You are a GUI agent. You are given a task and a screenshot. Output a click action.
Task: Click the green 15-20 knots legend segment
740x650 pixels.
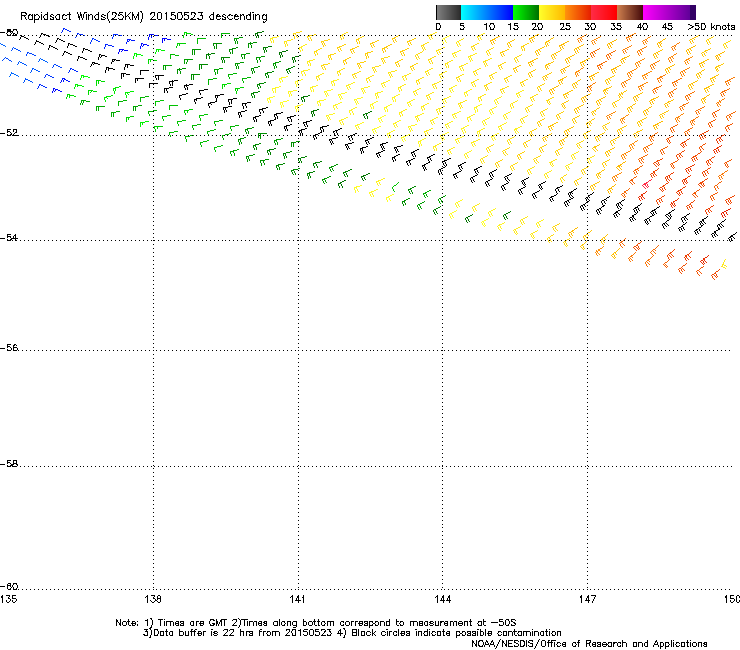526,12
